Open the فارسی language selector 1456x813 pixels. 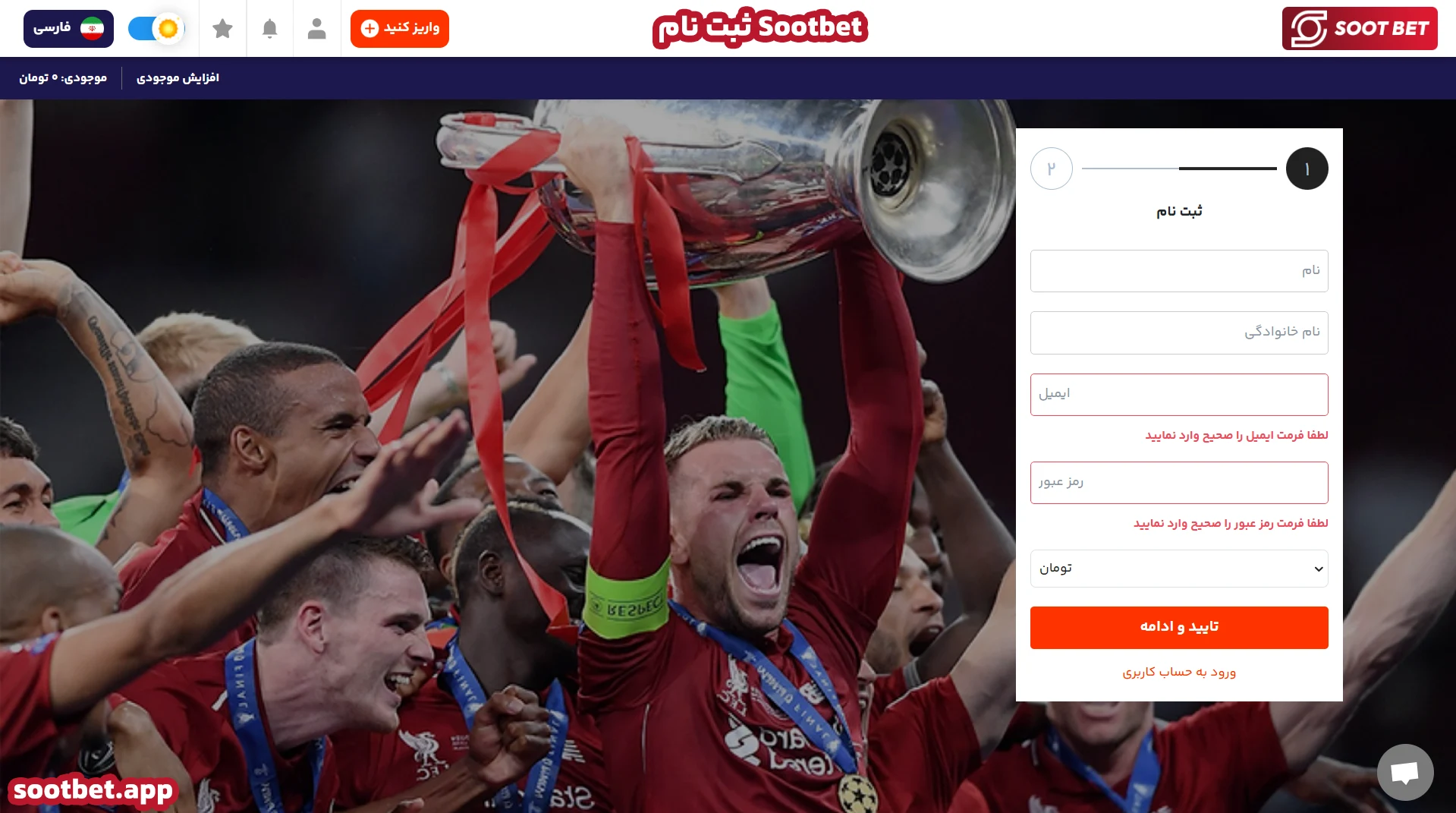[68, 29]
